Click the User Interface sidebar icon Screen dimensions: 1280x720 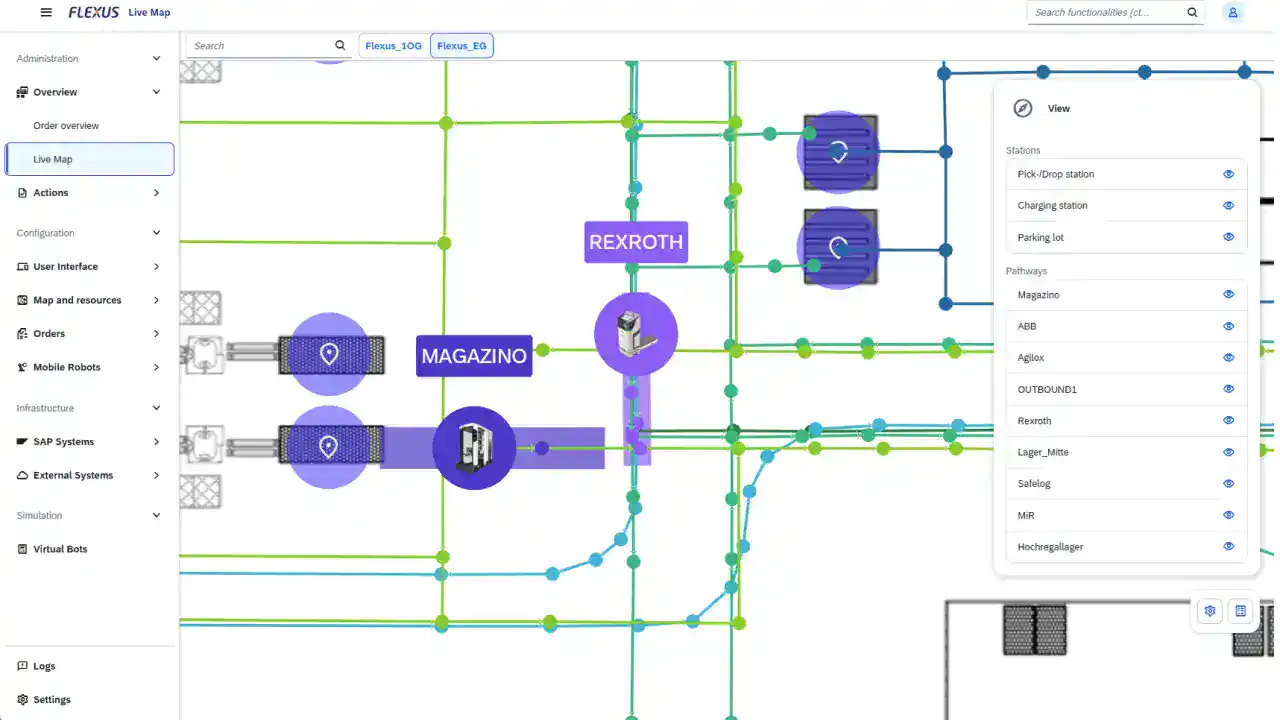click(x=22, y=267)
